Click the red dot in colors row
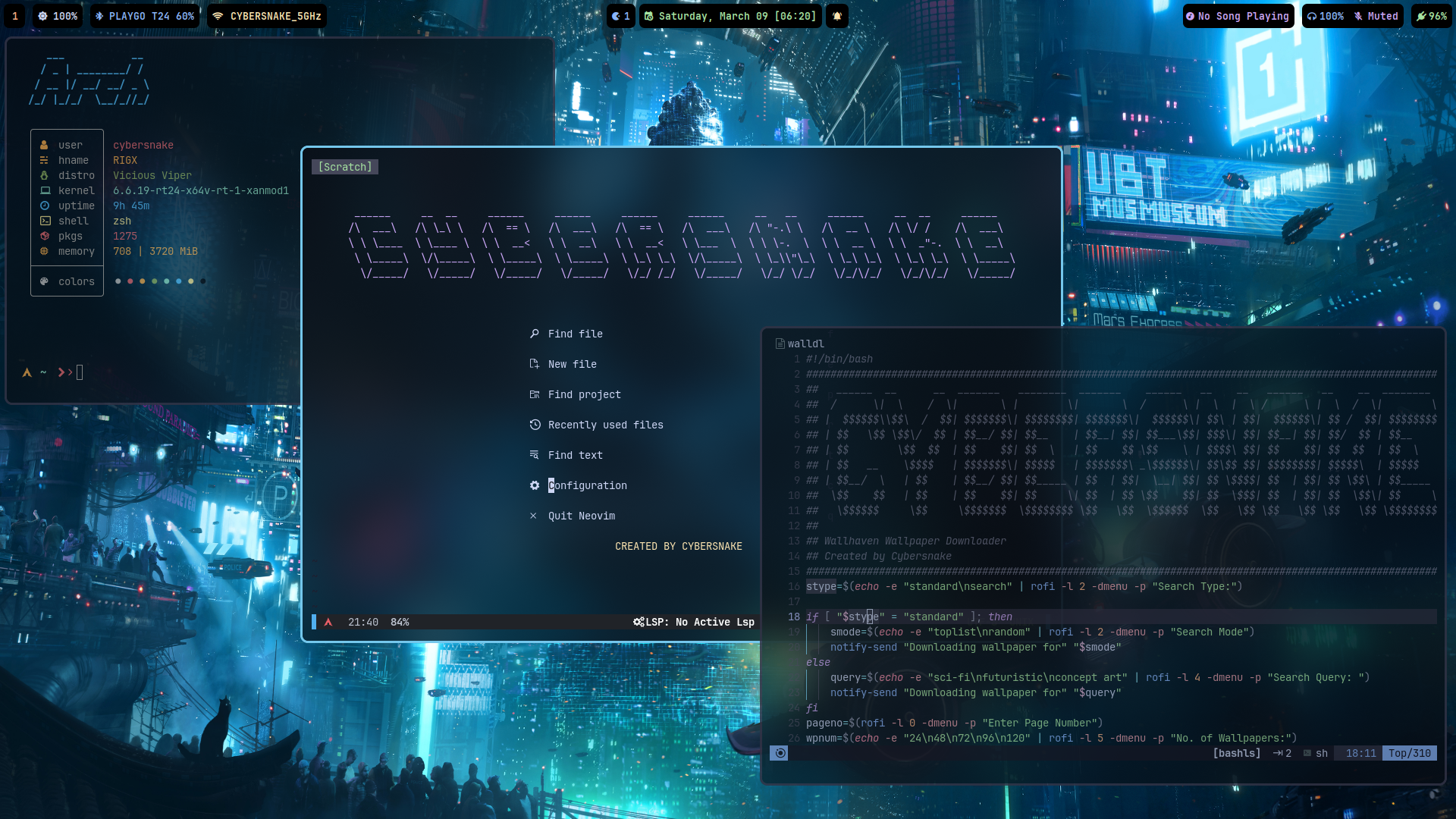Screen dimensions: 1456x819 tap(130, 281)
